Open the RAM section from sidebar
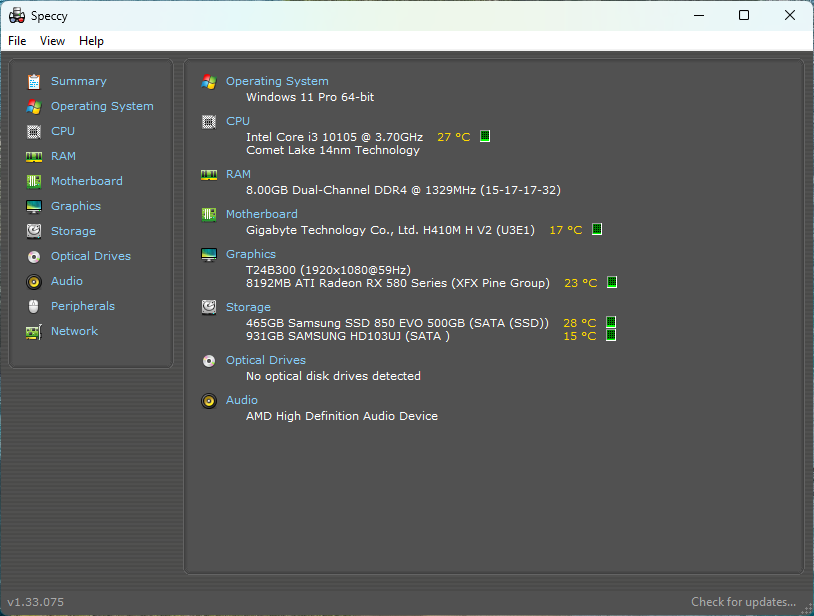Image resolution: width=814 pixels, height=616 pixels. point(63,156)
